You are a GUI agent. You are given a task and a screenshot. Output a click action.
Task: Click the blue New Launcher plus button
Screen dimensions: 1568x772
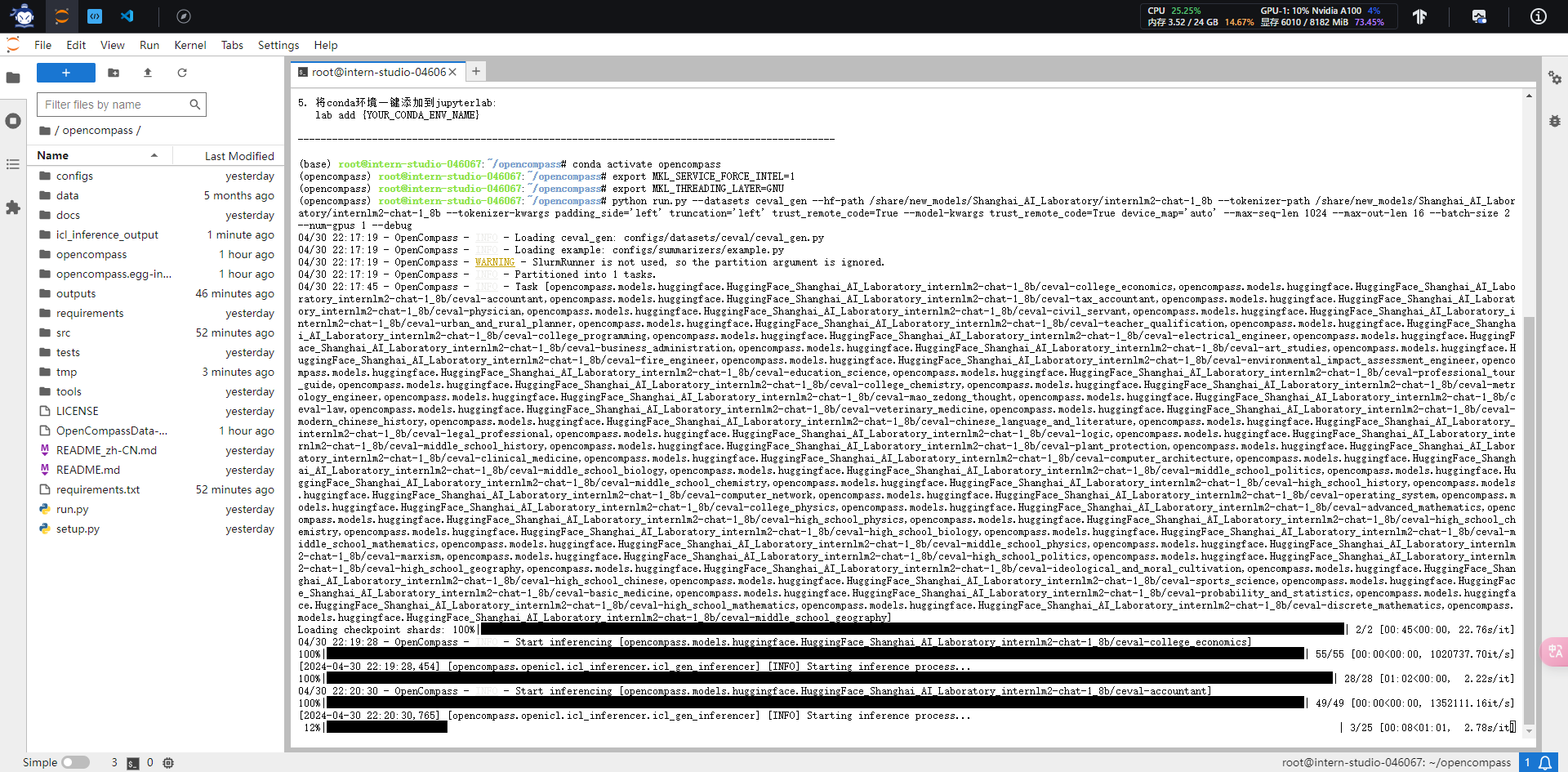pyautogui.click(x=66, y=73)
